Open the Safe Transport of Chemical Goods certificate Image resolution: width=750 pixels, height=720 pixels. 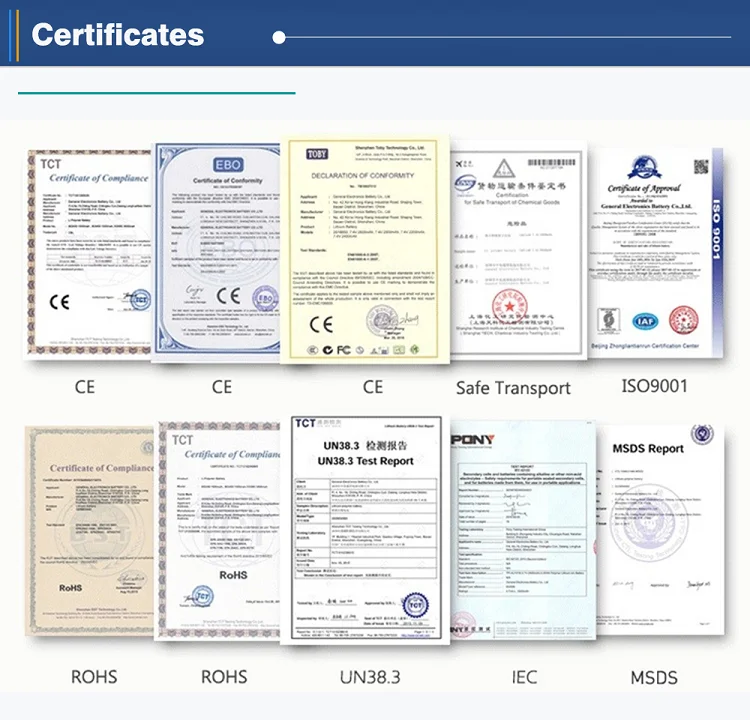[x=517, y=249]
